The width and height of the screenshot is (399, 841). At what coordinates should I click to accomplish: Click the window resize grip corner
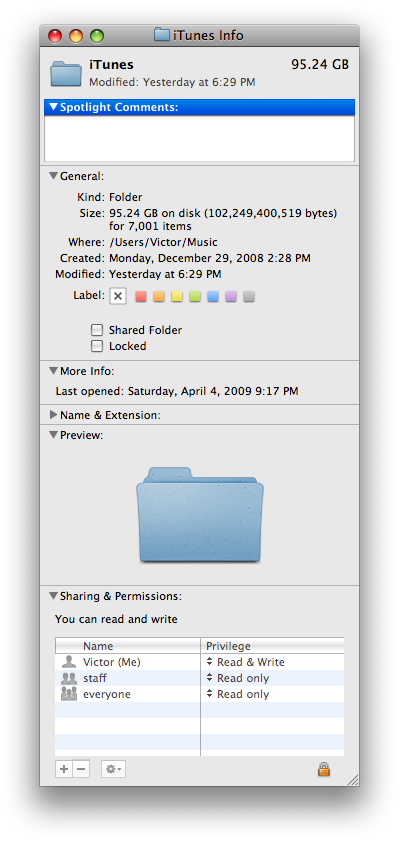[353, 780]
